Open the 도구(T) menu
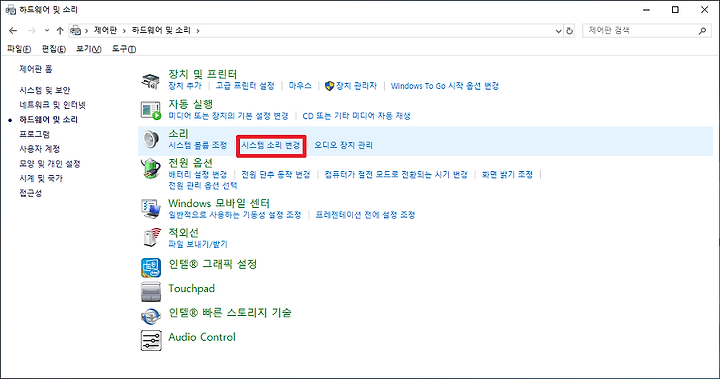The image size is (720, 379). coord(124,49)
